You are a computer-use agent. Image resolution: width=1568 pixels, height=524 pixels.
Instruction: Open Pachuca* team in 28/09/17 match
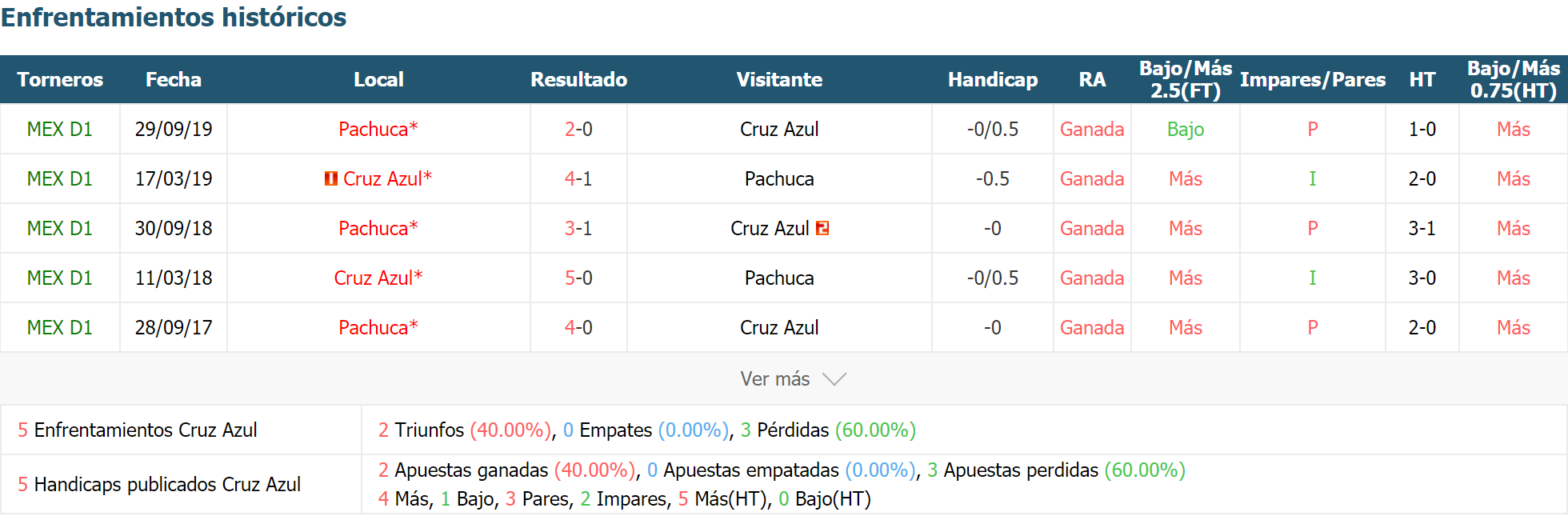click(378, 327)
